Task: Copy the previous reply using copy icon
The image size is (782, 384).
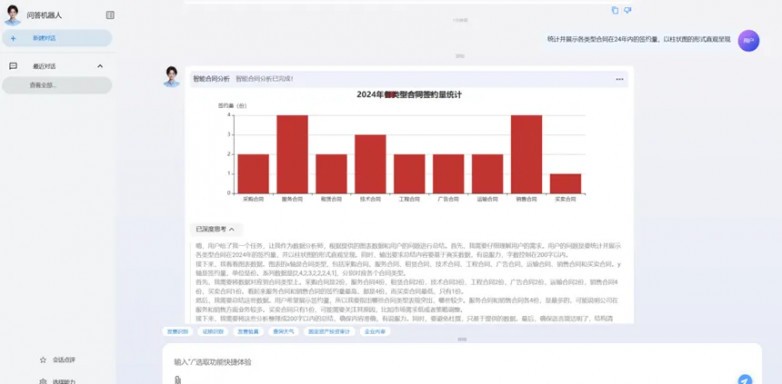Action: coord(615,10)
